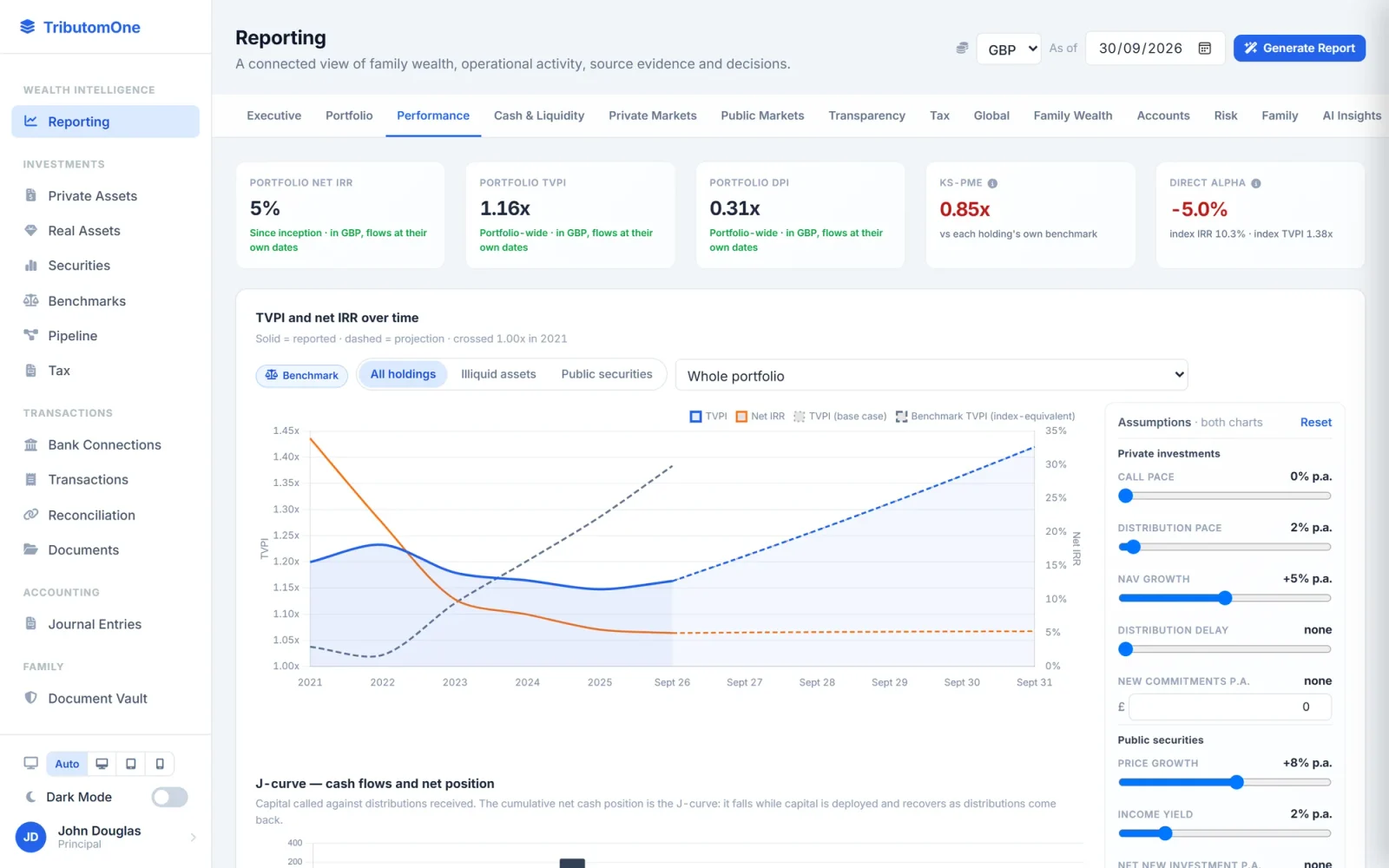Click the KS-PME info icon
Viewport: 1389px width, 868px height.
(x=992, y=183)
